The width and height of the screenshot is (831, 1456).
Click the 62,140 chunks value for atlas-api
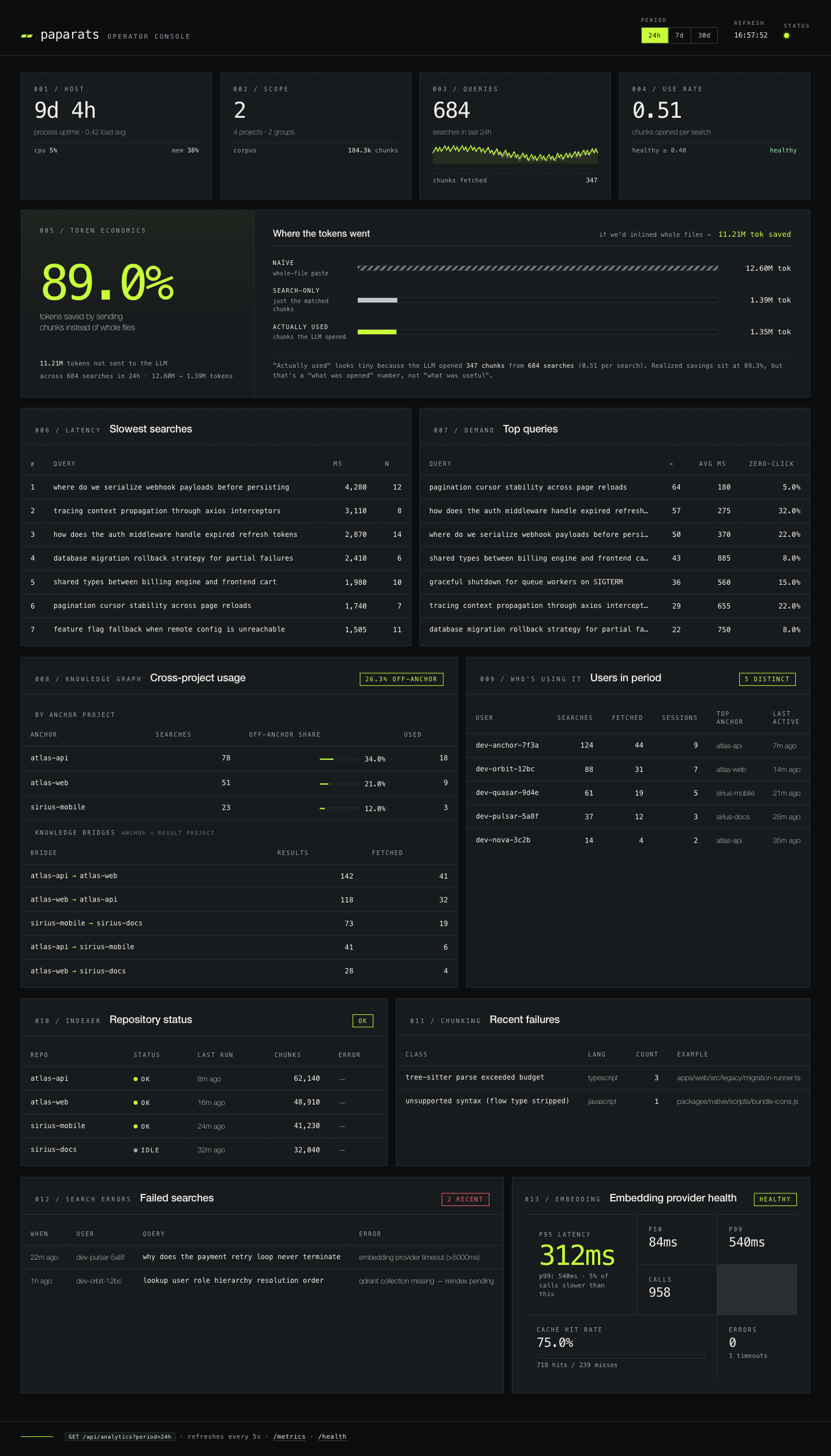point(306,1078)
